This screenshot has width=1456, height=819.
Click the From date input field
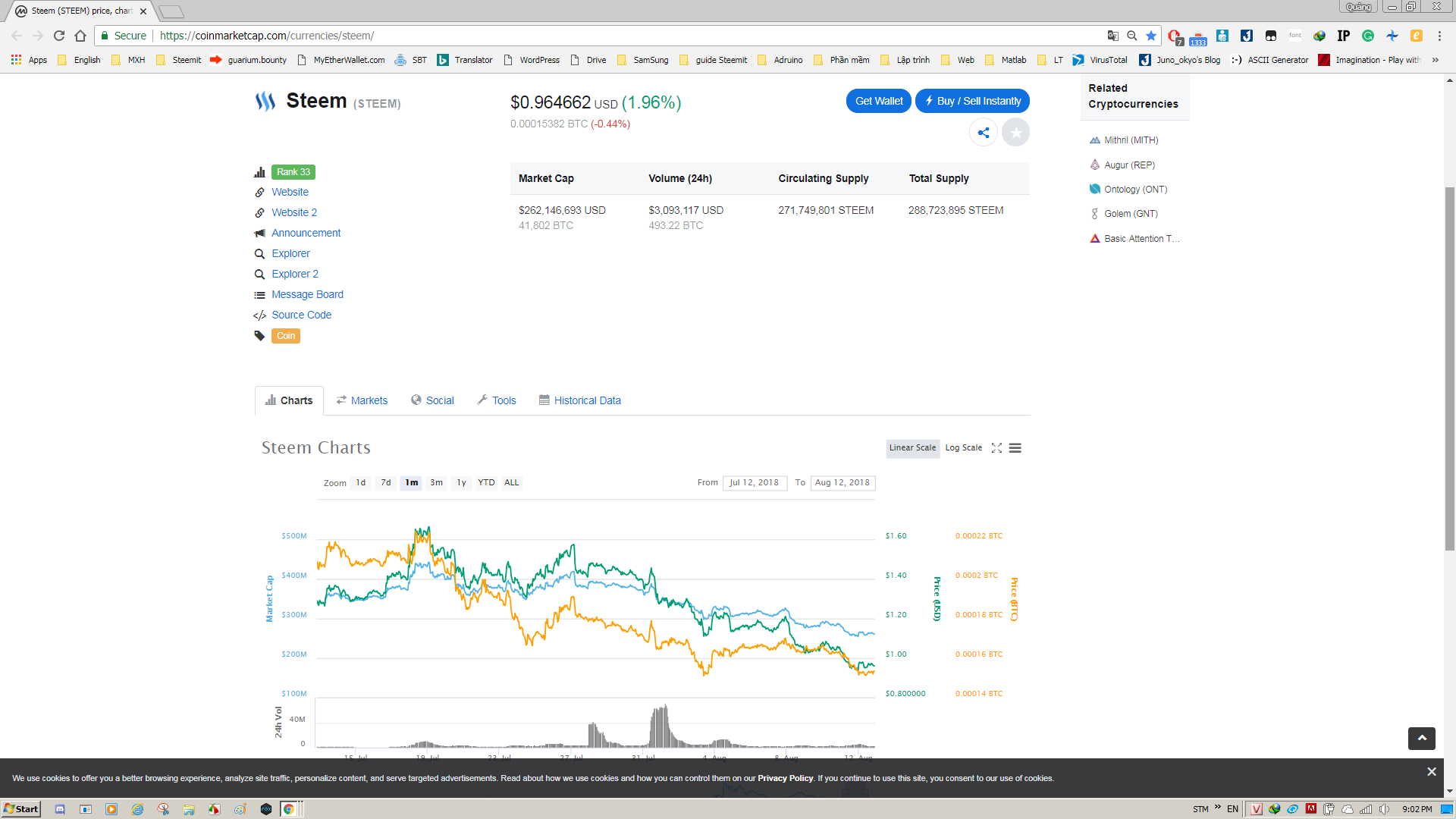[755, 483]
